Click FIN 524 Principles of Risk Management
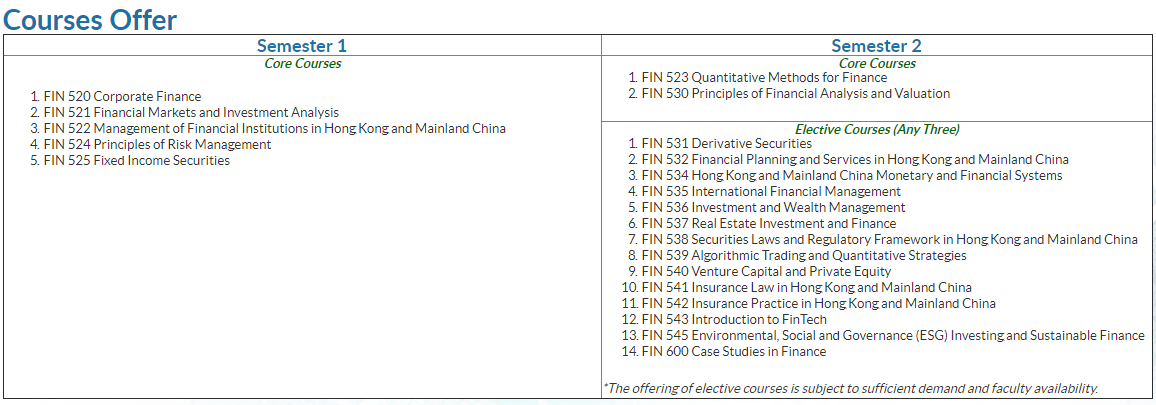 (157, 145)
